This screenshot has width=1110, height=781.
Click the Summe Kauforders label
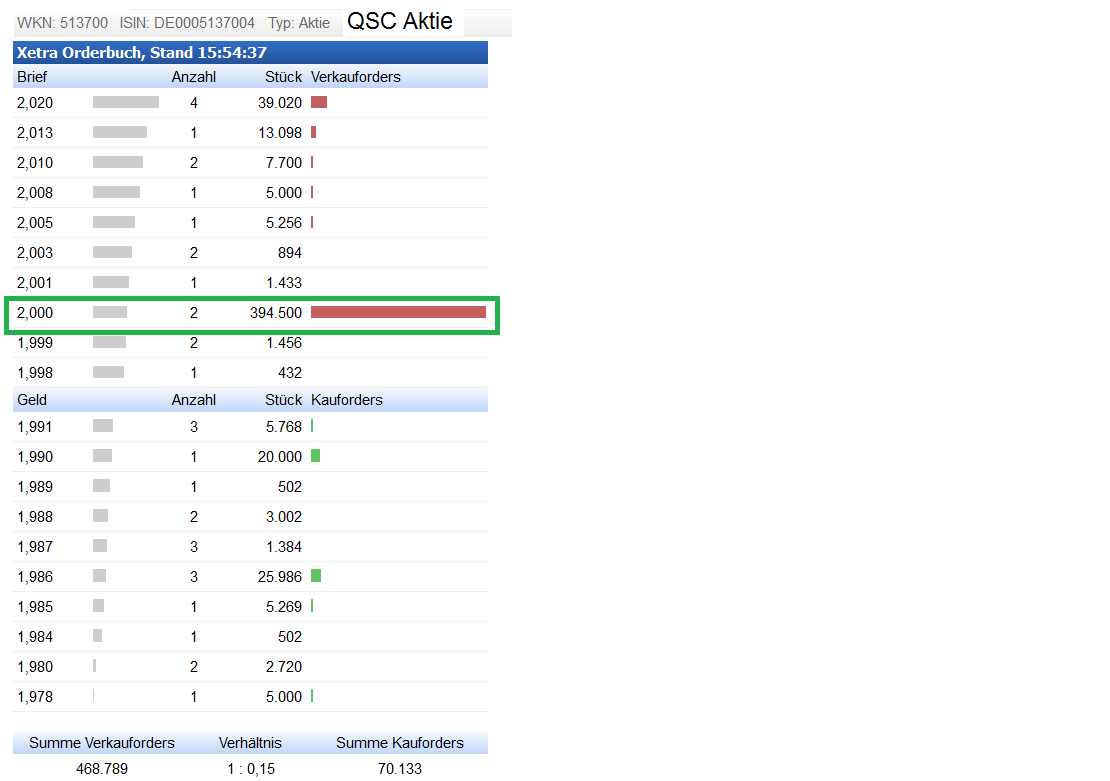(399, 743)
